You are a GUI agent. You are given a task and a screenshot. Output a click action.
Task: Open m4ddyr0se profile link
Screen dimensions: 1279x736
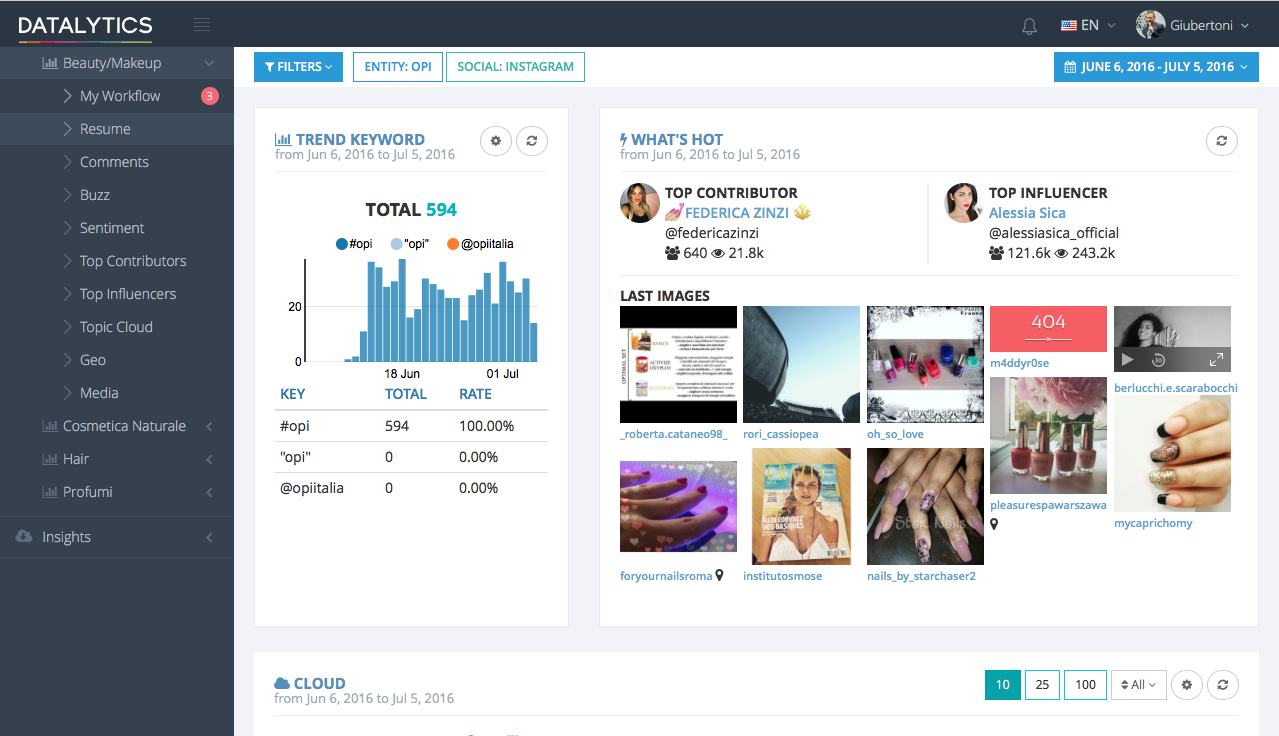click(x=1020, y=363)
